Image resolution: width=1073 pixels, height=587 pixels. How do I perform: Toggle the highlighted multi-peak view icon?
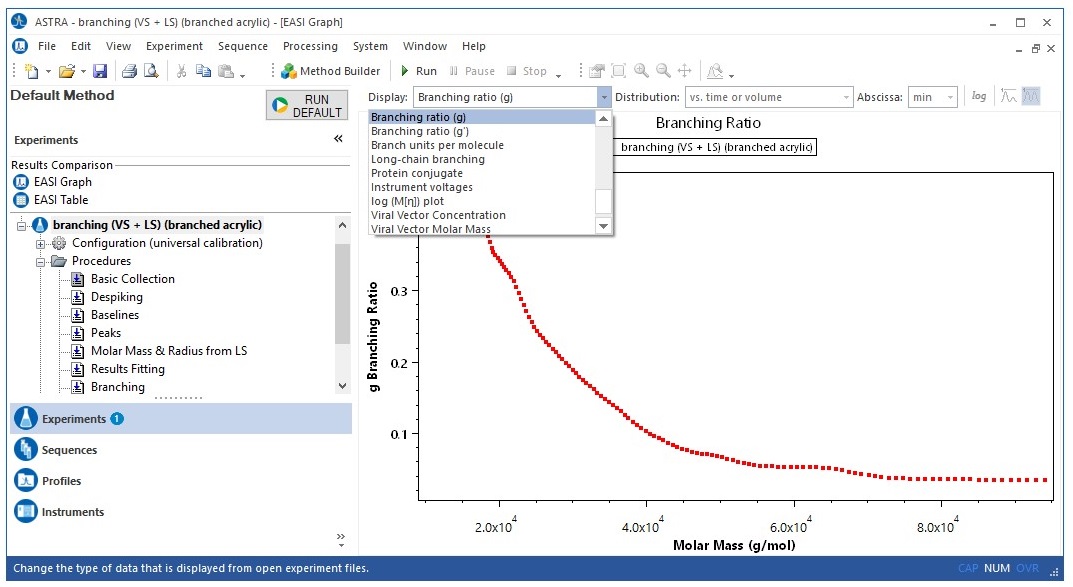[1031, 96]
